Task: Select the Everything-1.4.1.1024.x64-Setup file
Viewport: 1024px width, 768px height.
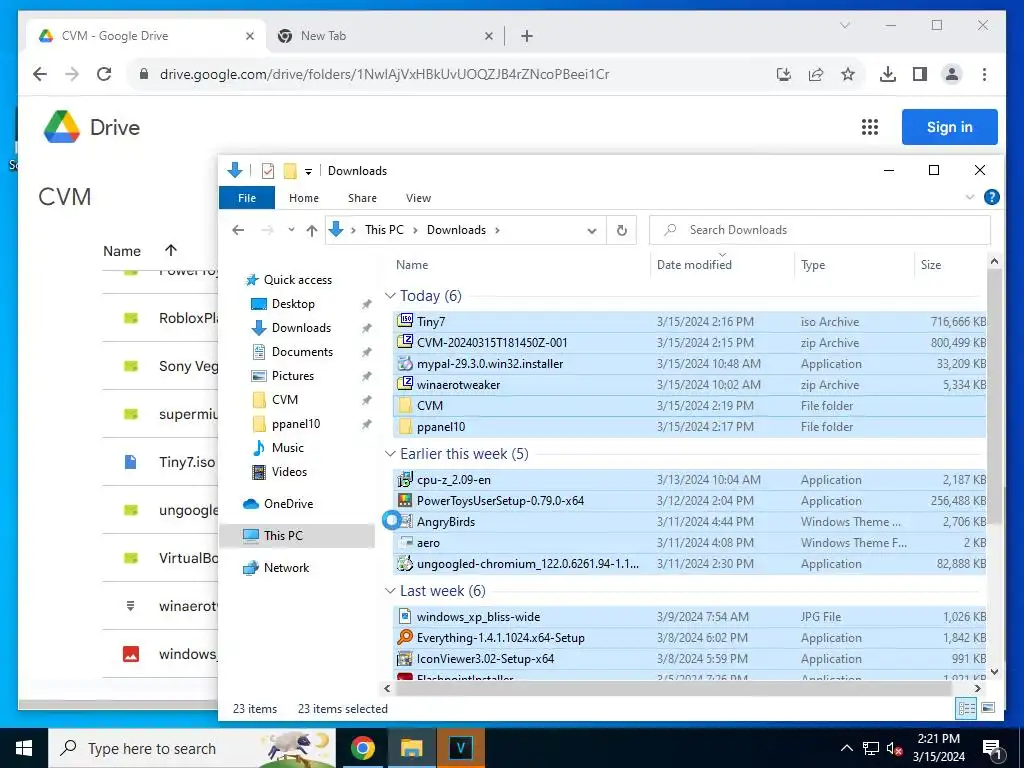Action: (500, 637)
